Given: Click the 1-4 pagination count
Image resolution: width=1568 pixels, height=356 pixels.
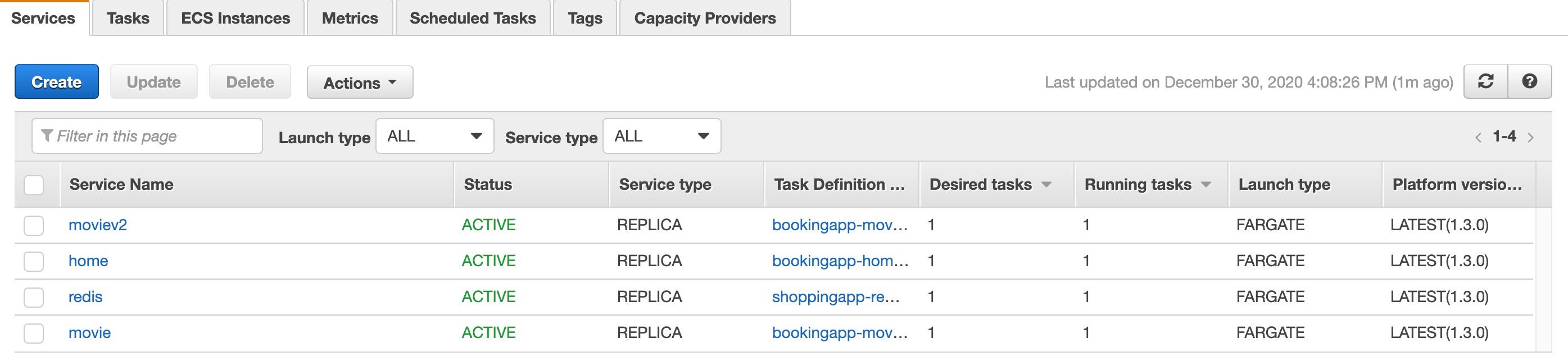Looking at the screenshot, I should (1504, 136).
